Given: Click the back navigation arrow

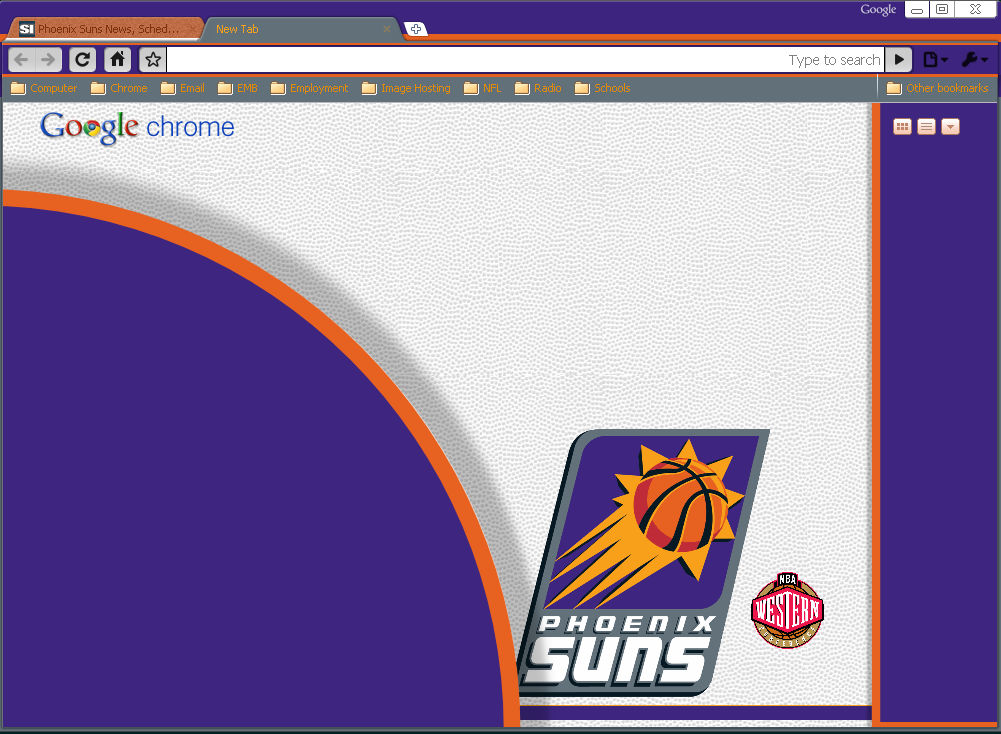Looking at the screenshot, I should [19, 59].
